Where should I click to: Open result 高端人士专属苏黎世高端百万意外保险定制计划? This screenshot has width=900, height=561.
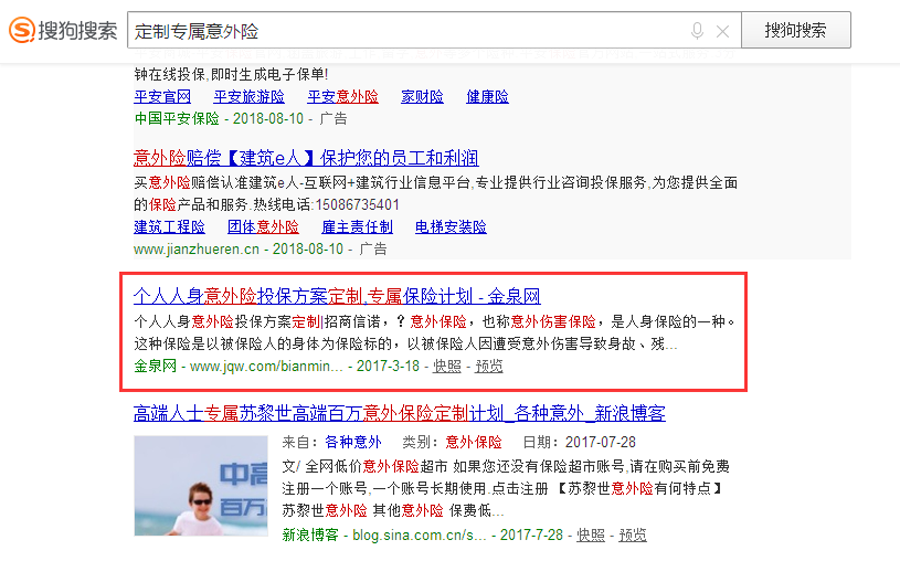[399, 413]
